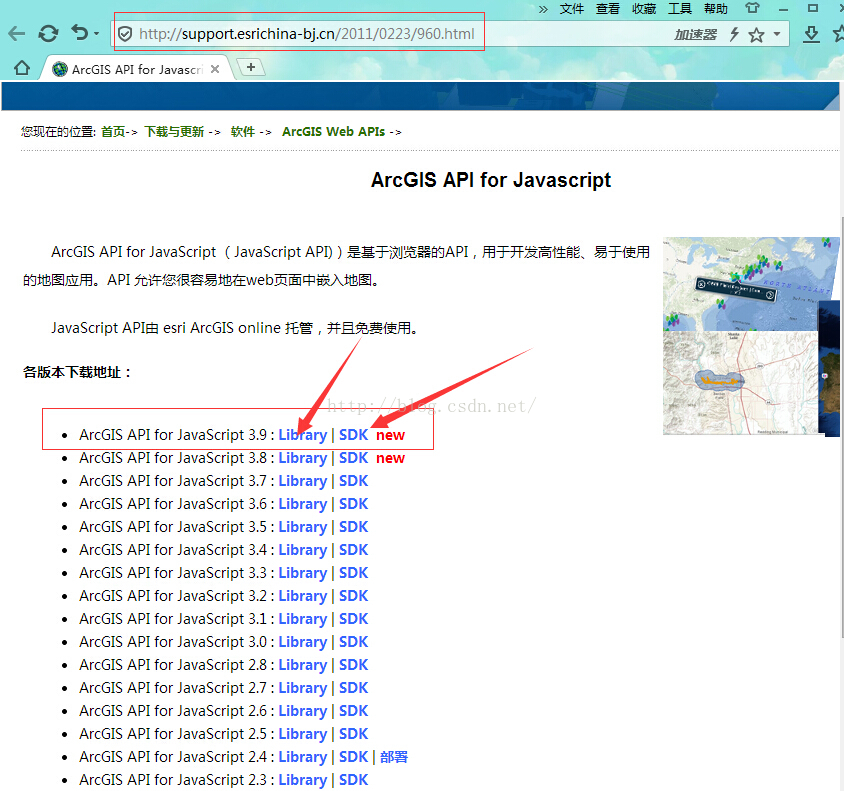Viewport: 844px width, 791px height.
Task: Download Library for JavaScript 2.8
Action: [303, 665]
